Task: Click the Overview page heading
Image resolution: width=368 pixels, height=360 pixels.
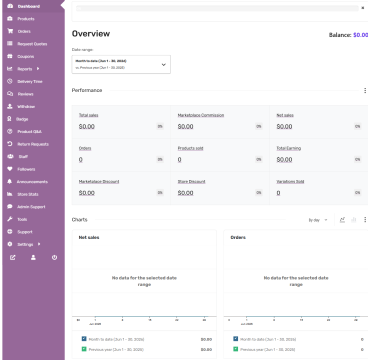Action: tap(91, 34)
